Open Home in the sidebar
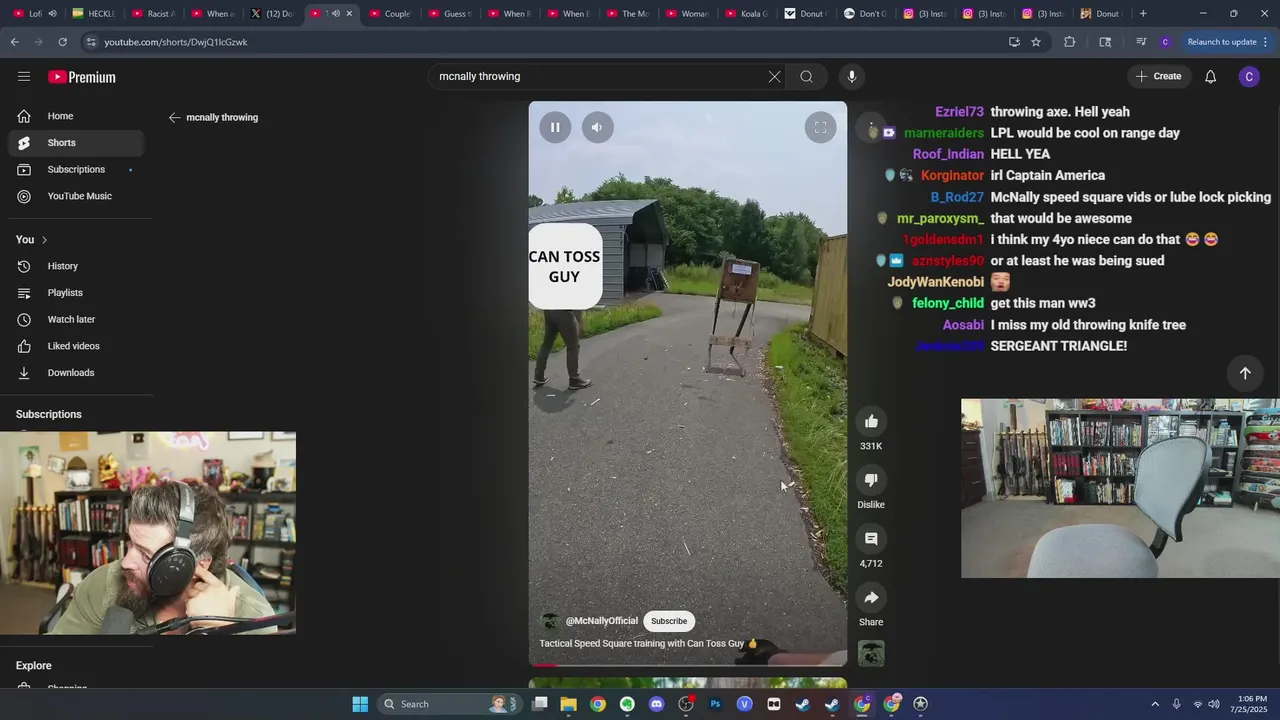 click(76, 116)
